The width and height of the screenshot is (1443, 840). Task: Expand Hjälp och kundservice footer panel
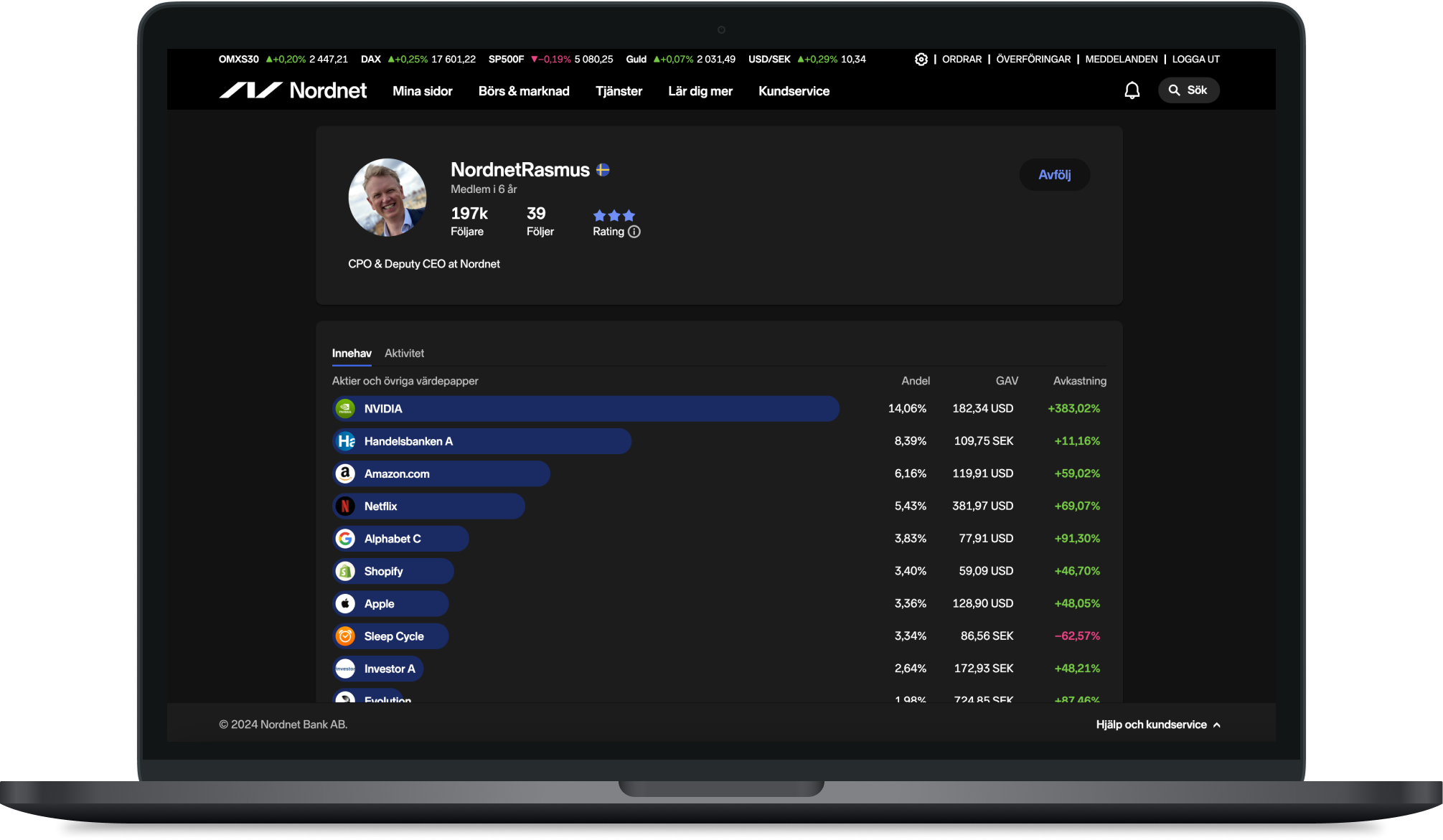click(1157, 725)
